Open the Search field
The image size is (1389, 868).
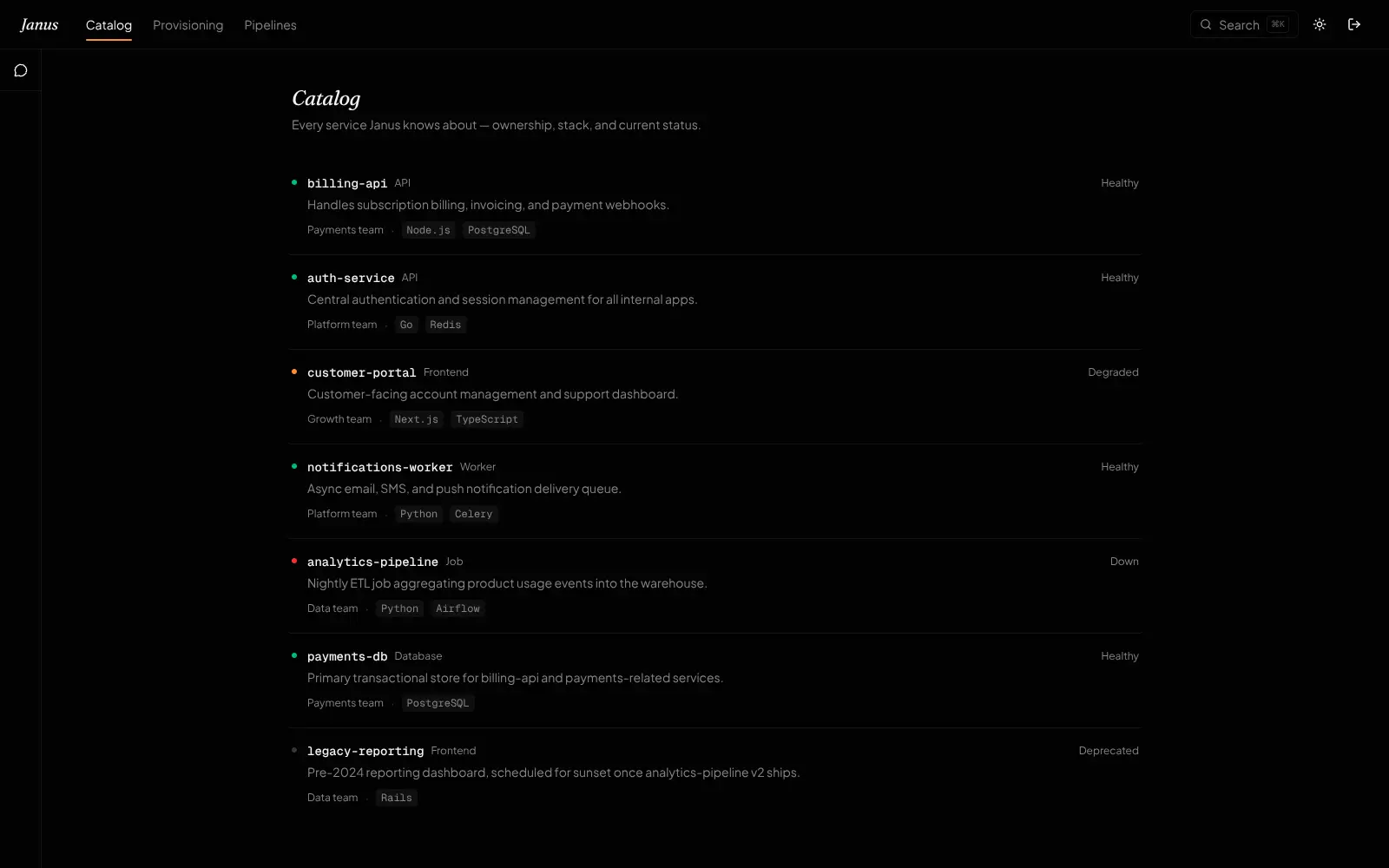(1244, 24)
